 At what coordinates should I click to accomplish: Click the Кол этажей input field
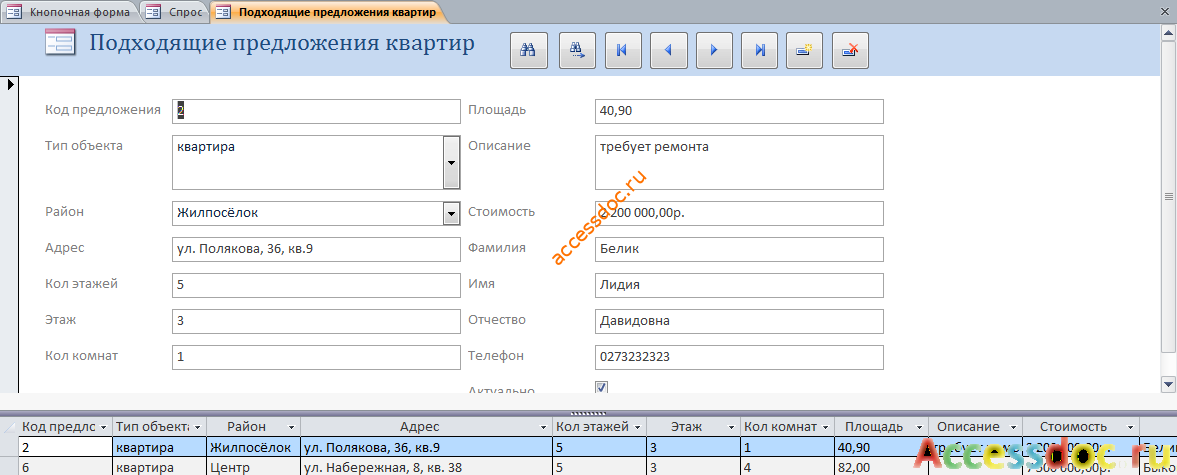pos(316,285)
